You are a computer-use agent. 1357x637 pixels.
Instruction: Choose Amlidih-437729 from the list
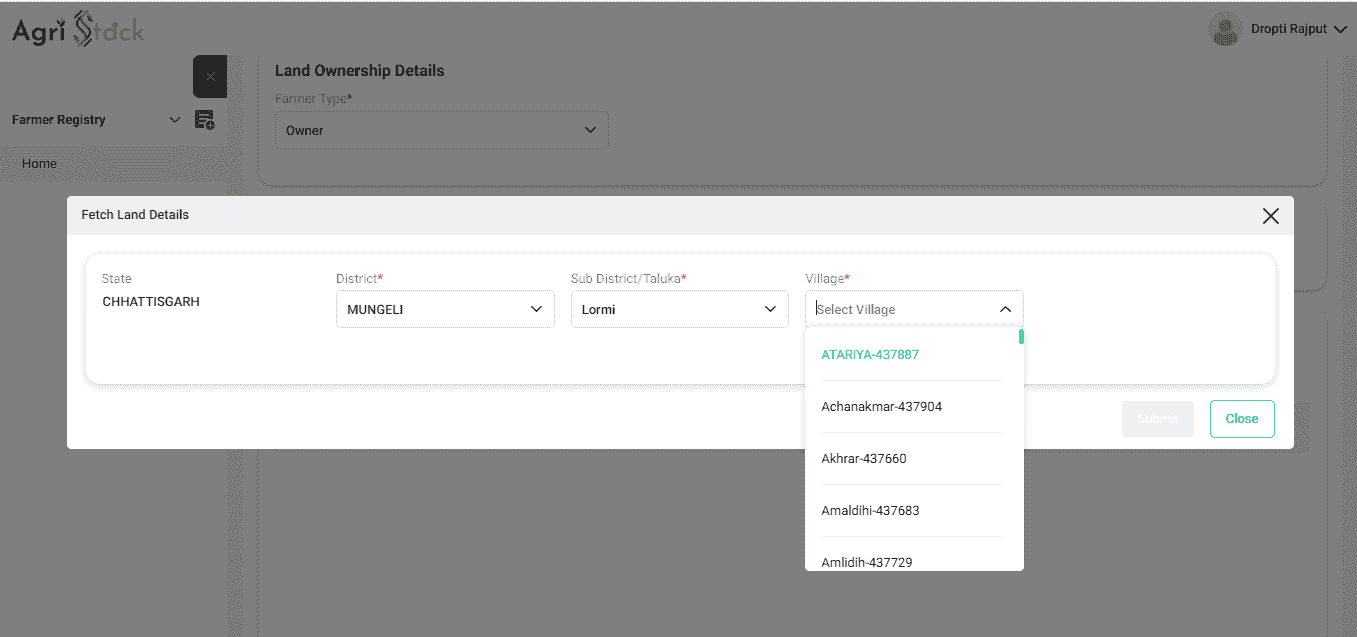pyautogui.click(x=866, y=562)
